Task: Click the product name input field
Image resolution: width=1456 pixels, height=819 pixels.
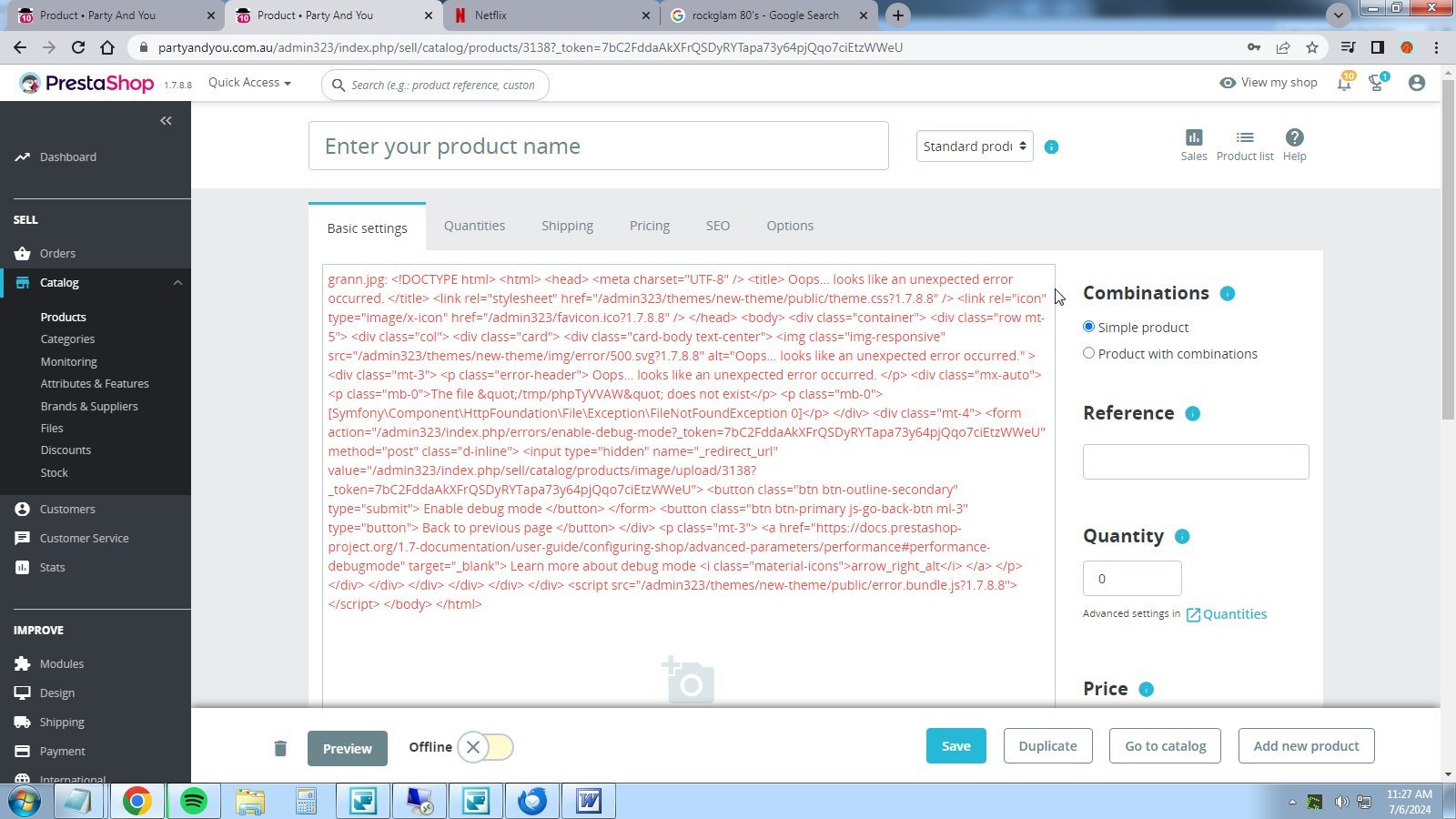Action: [x=598, y=146]
